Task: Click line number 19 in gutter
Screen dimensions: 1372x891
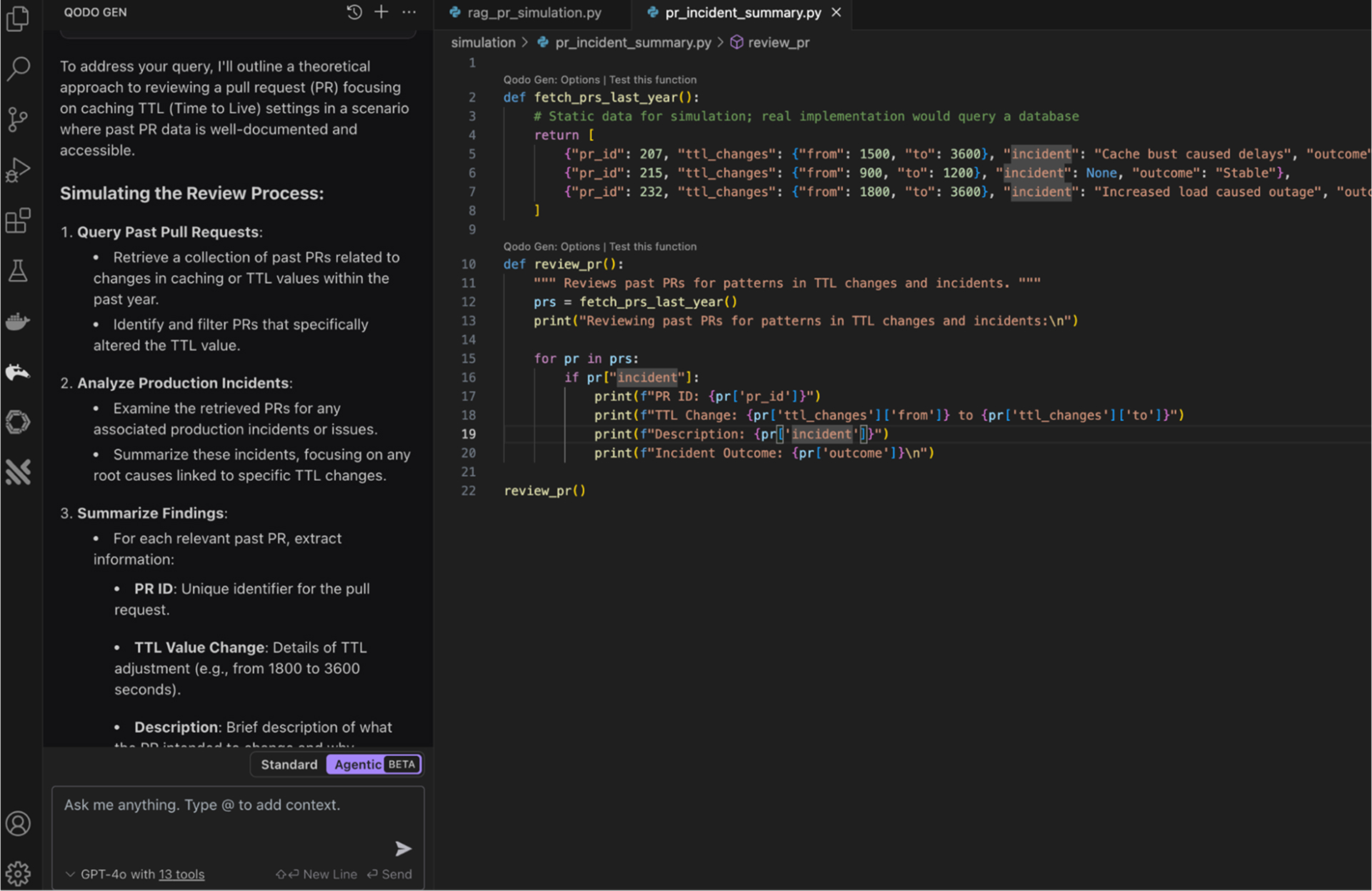Action: coord(469,434)
